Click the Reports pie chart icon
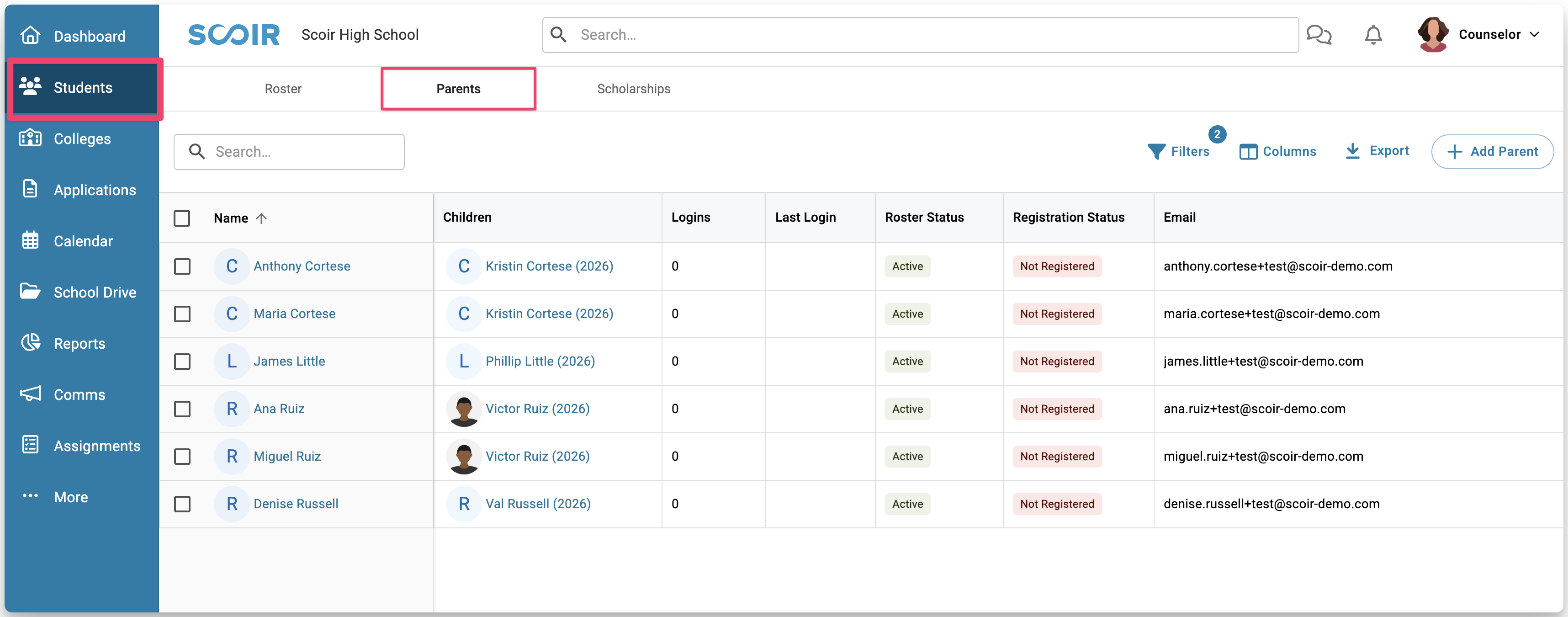The width and height of the screenshot is (1568, 617). click(x=31, y=343)
